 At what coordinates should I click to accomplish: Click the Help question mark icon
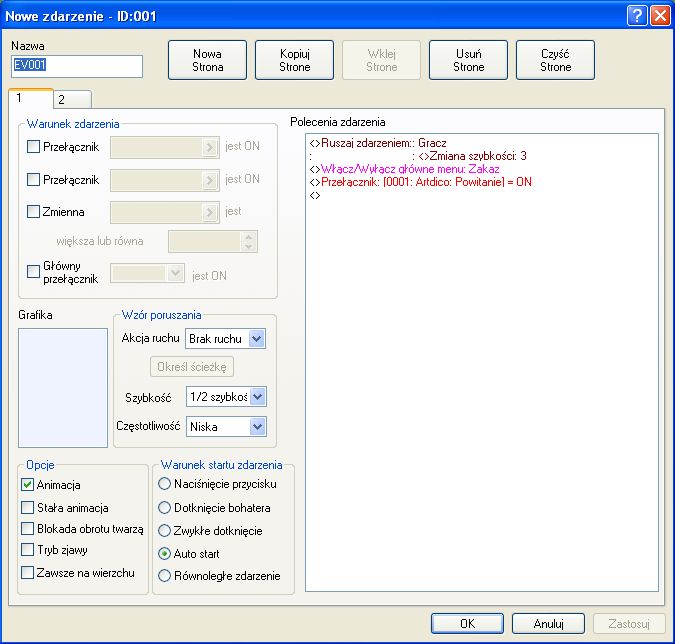[x=637, y=16]
